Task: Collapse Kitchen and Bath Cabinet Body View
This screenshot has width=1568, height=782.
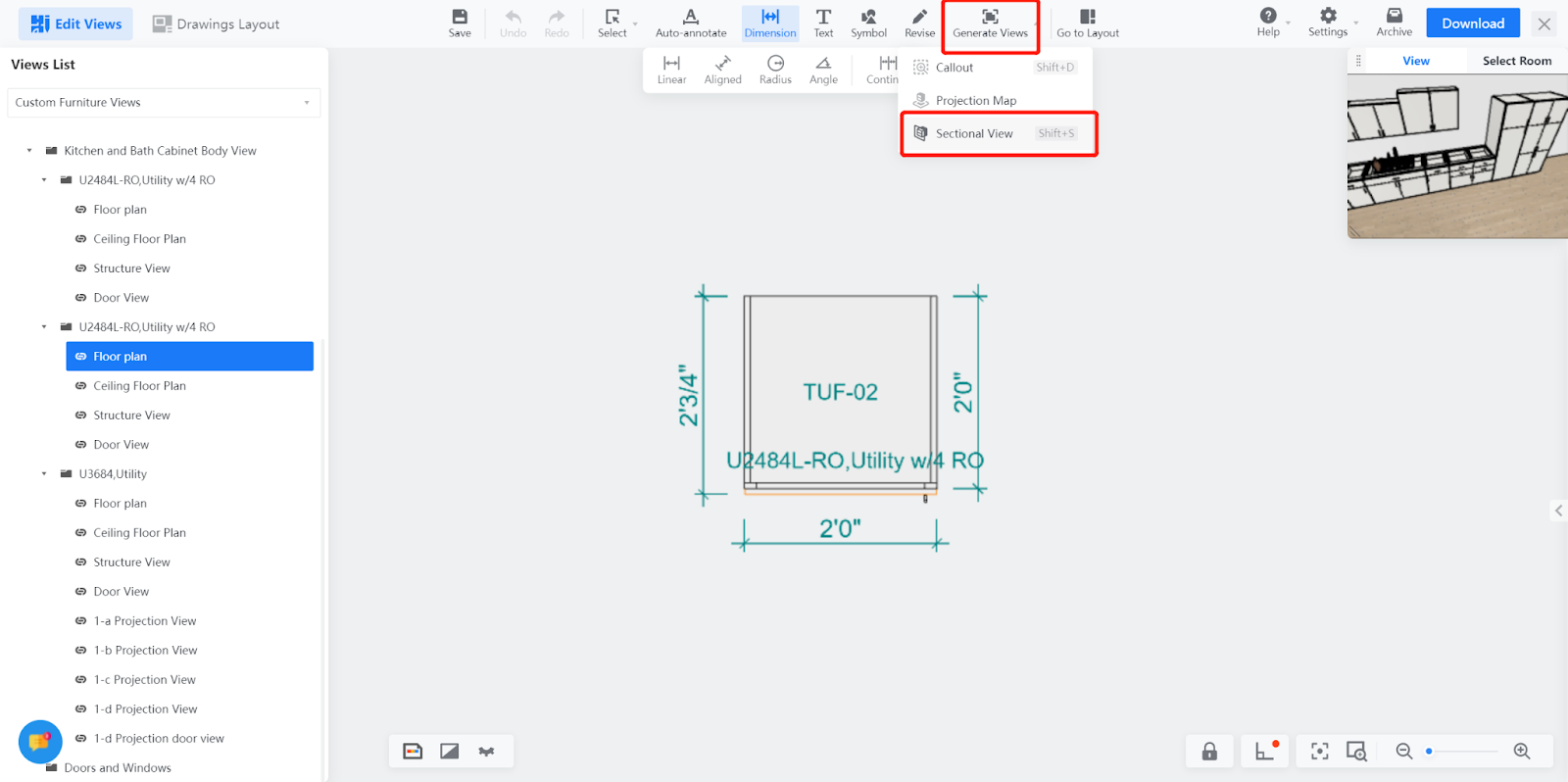Action: (29, 151)
